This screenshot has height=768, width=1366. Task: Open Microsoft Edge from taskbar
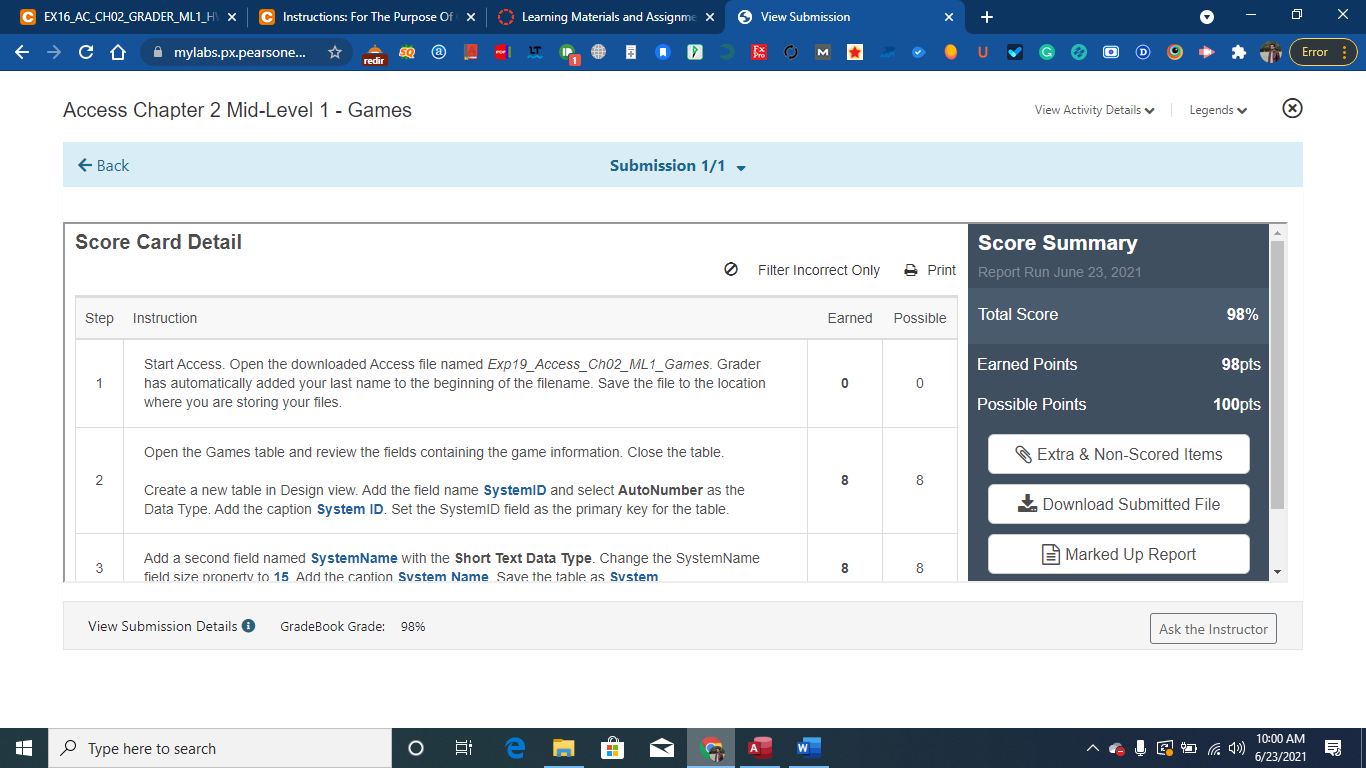pyautogui.click(x=516, y=748)
